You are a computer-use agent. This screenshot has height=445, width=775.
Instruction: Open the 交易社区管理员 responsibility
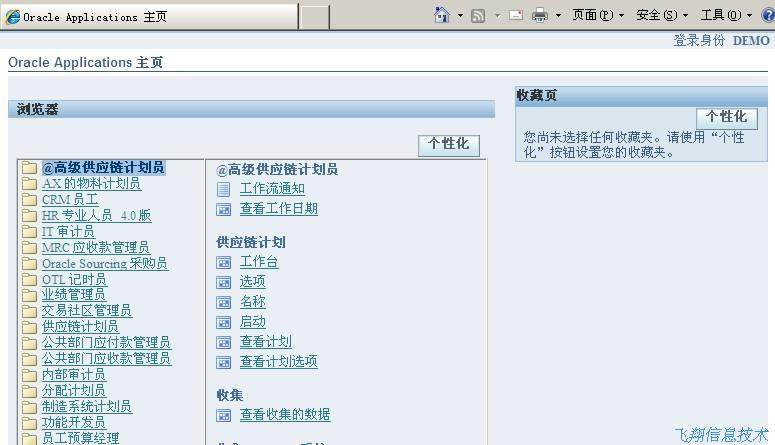[x=86, y=311]
